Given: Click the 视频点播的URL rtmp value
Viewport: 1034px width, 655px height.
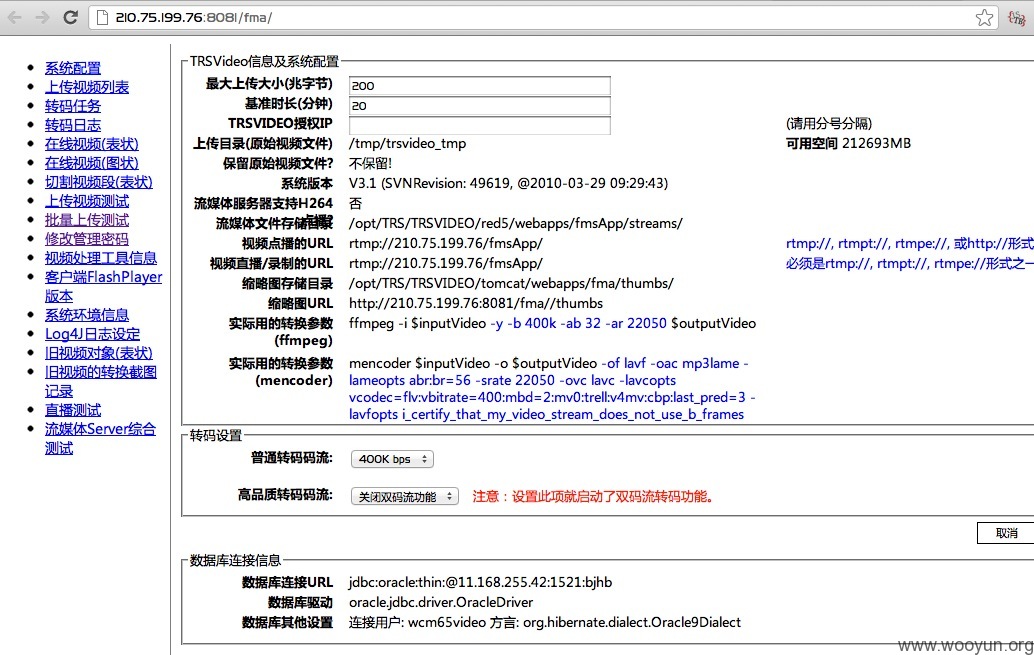Looking at the screenshot, I should [446, 243].
